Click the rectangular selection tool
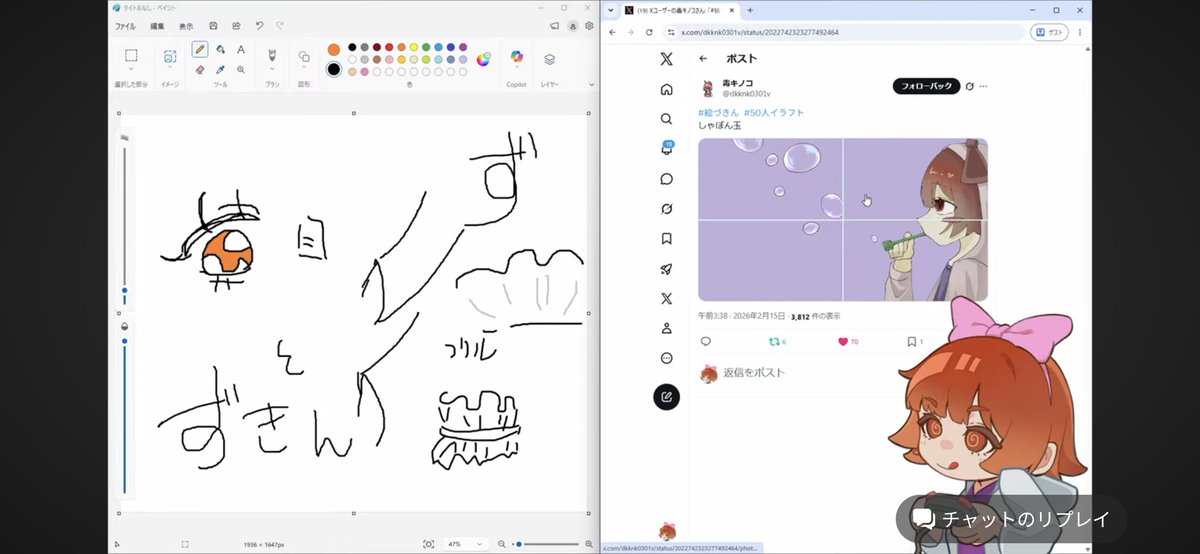Image resolution: width=1200 pixels, height=554 pixels. [x=131, y=55]
